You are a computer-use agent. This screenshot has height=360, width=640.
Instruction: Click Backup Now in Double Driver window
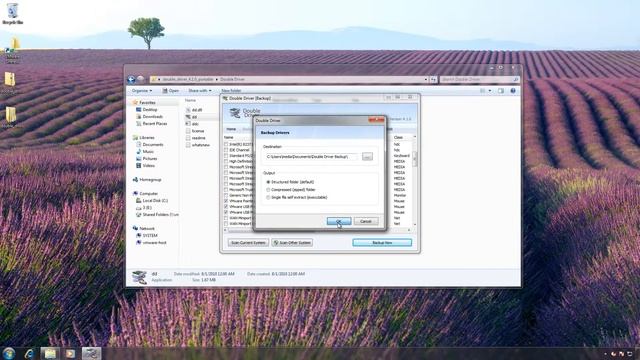[382, 242]
